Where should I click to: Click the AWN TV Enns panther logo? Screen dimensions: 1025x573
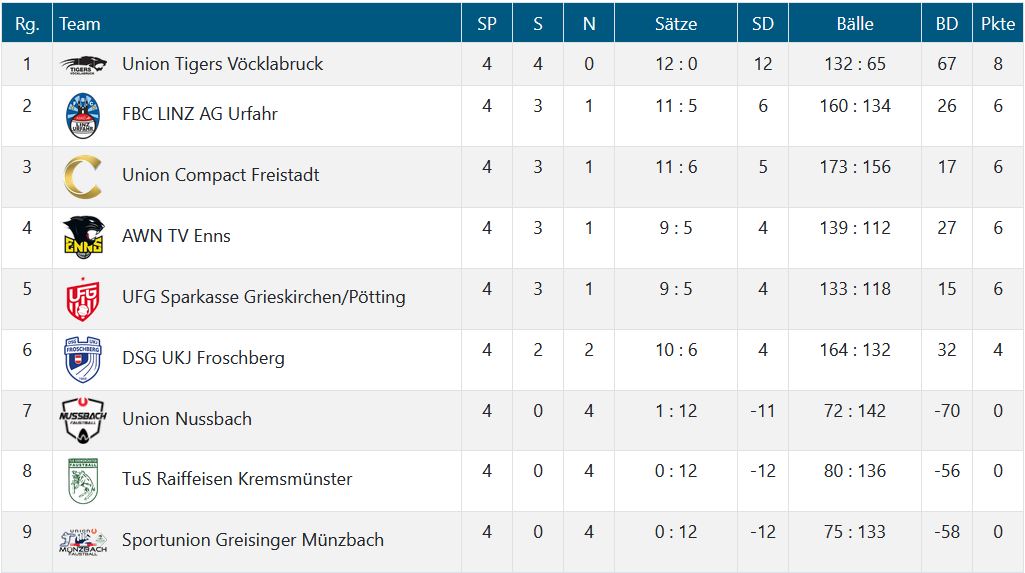[x=83, y=238]
